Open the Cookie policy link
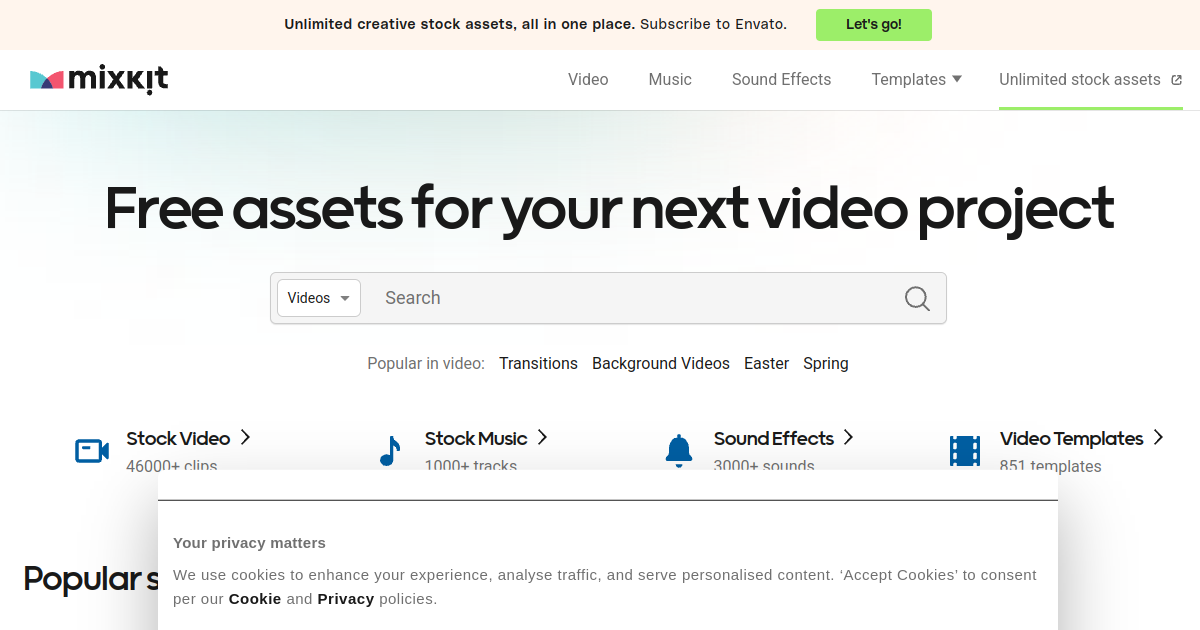The width and height of the screenshot is (1200, 630). pyautogui.click(x=254, y=599)
